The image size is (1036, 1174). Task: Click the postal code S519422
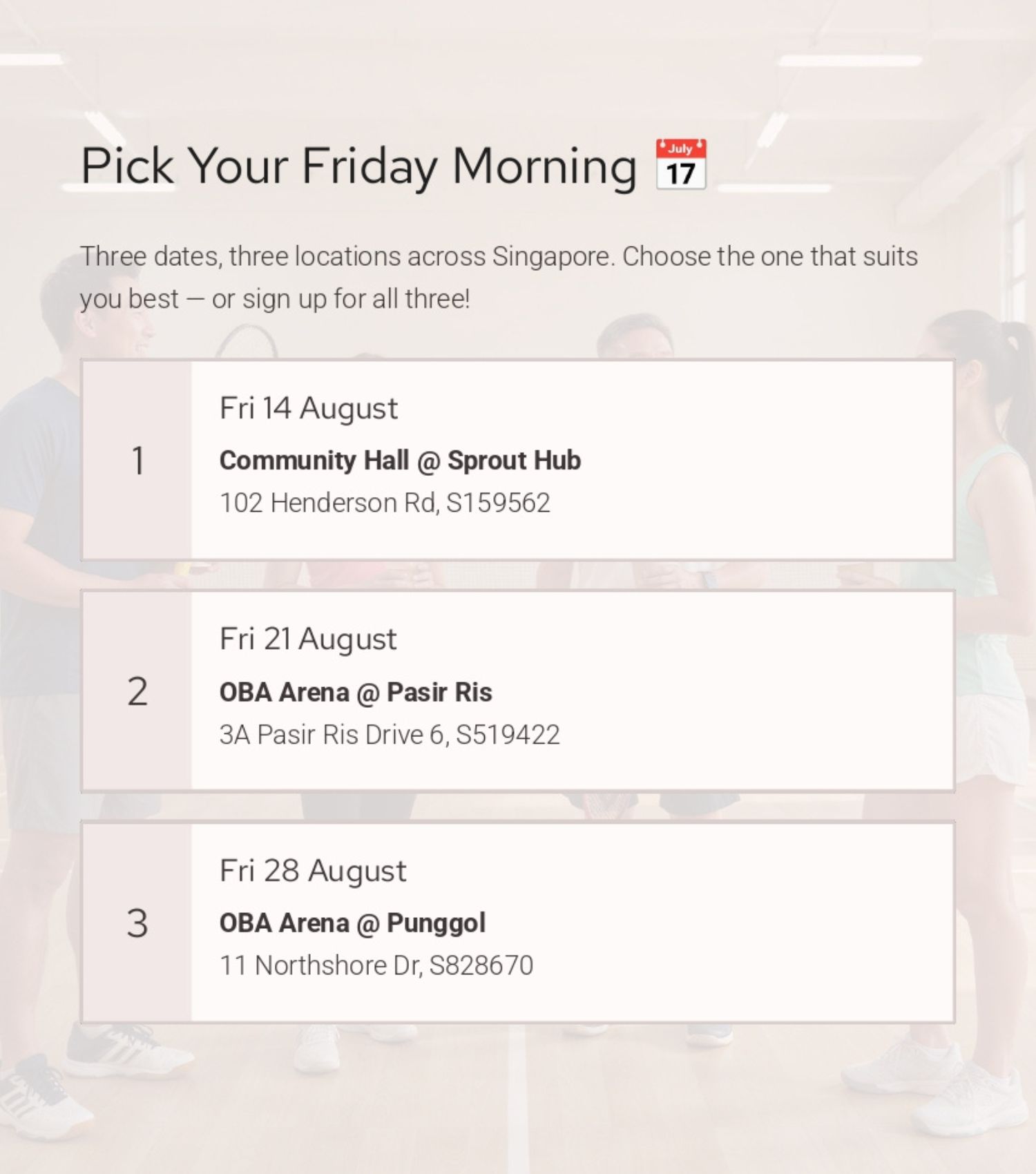point(508,735)
